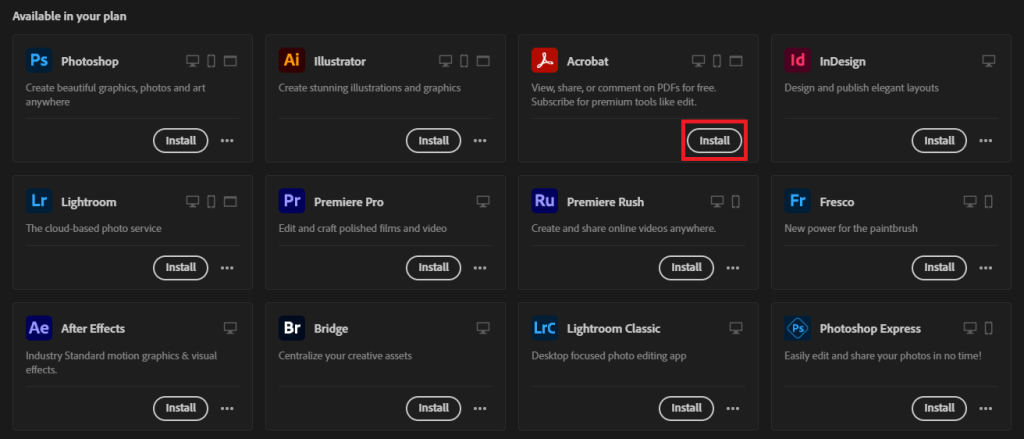Viewport: 1024px width, 439px height.
Task: Click the After Effects Ae icon
Action: pos(39,328)
